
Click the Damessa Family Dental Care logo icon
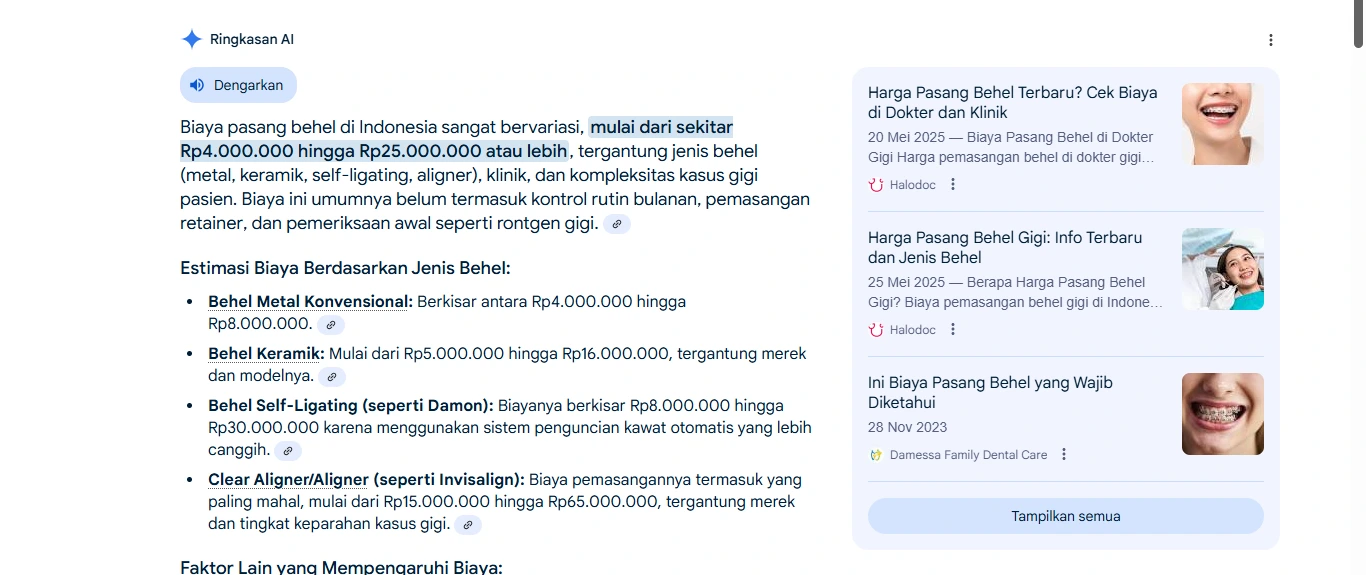[876, 454]
